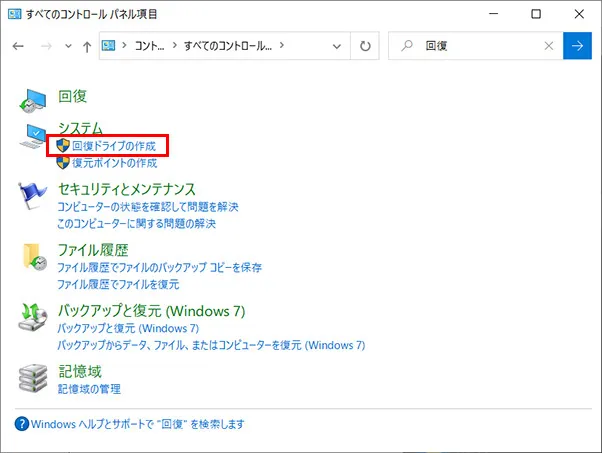Open ファイル履歴でファイルを復元 link
602x453 pixels.
coord(118,284)
